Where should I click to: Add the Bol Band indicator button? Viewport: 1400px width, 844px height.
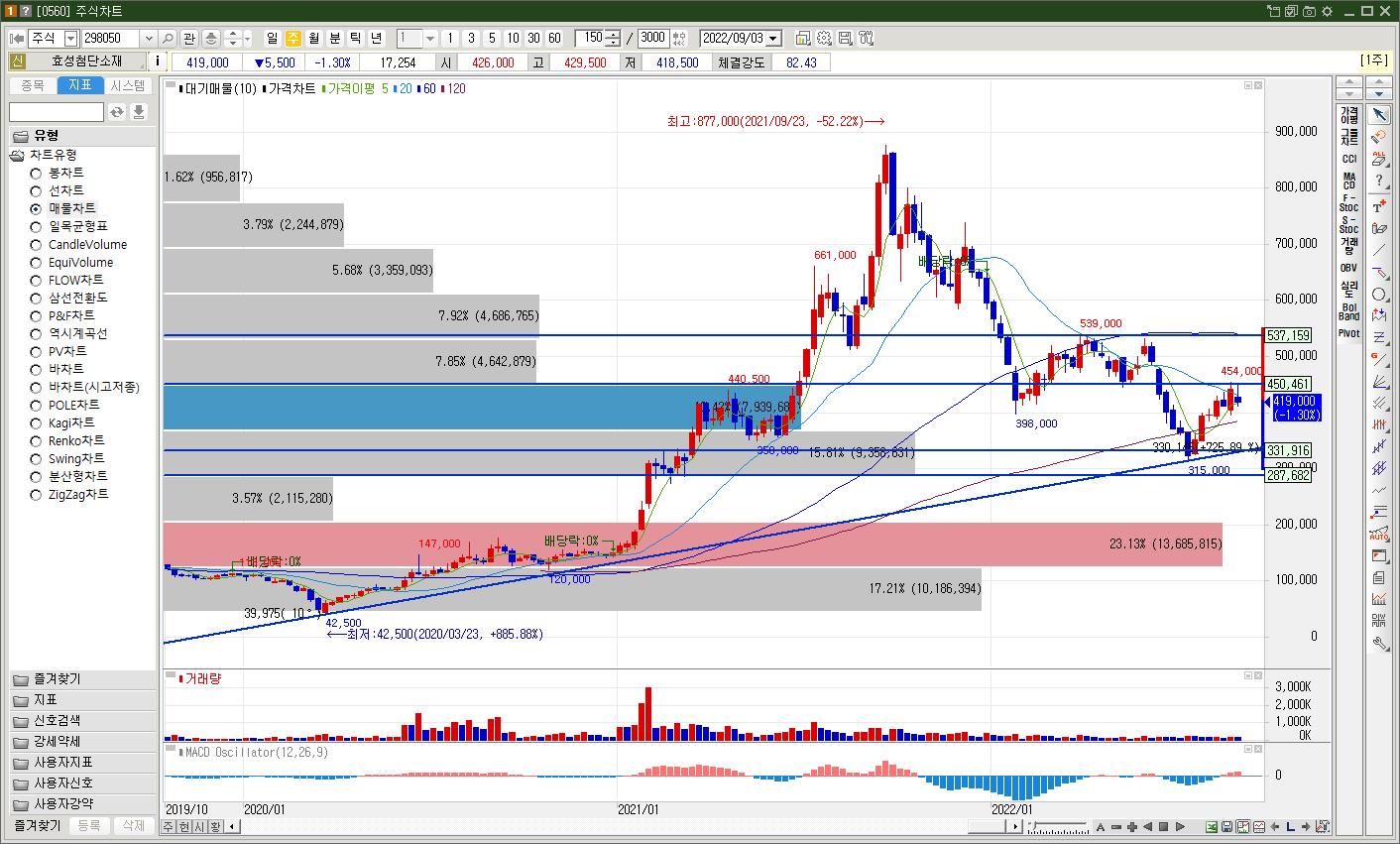click(1348, 311)
